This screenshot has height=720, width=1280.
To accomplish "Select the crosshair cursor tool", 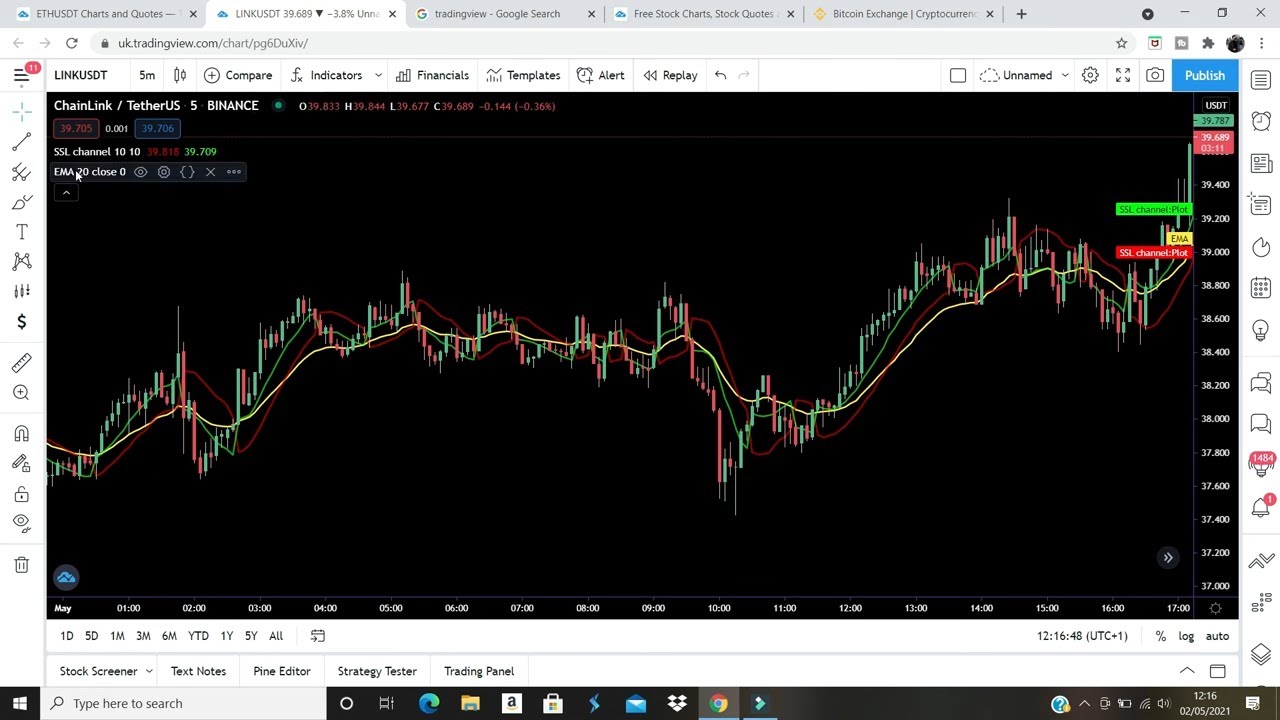I will point(21,112).
